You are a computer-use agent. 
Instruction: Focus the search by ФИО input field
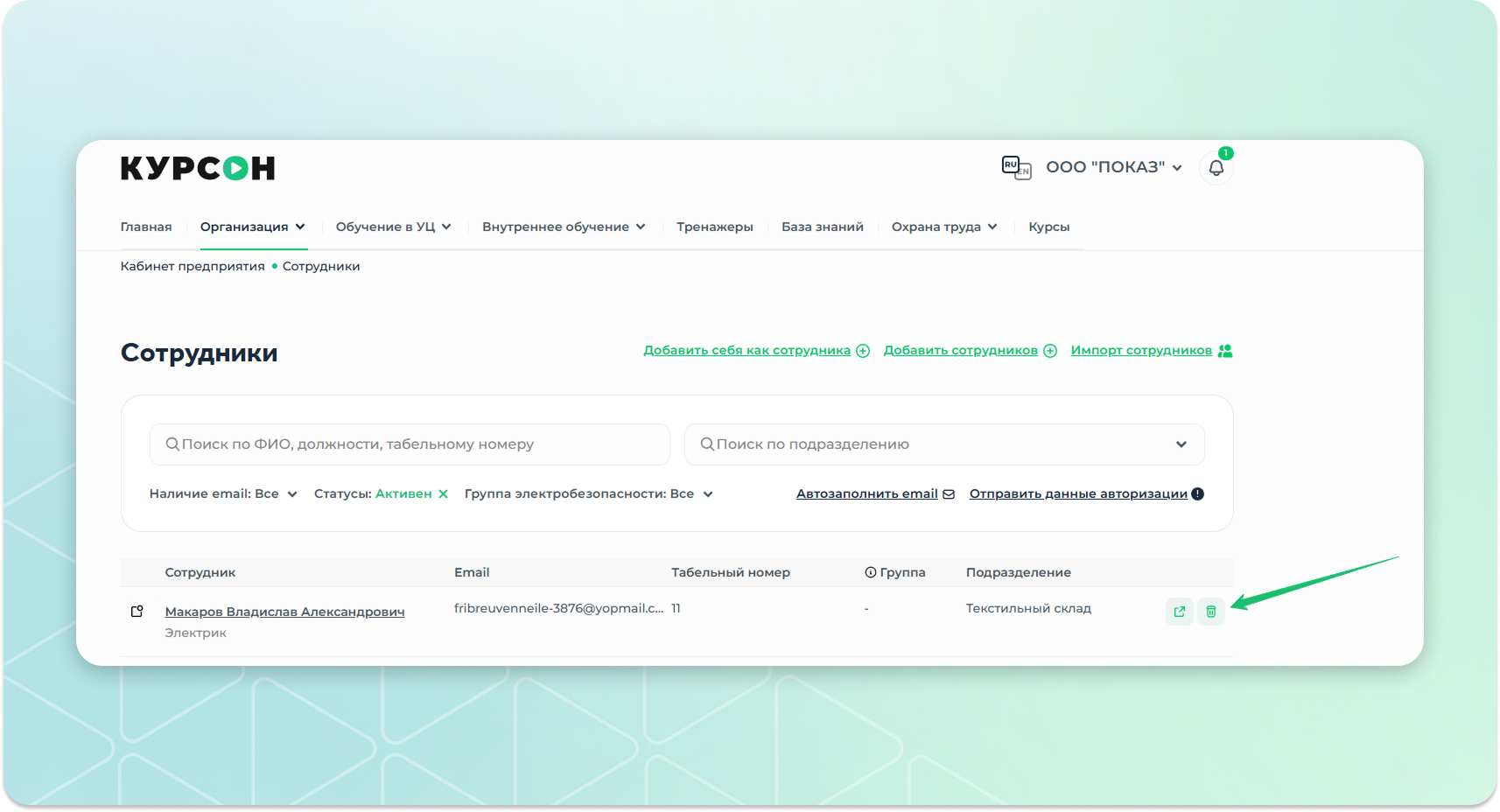tap(410, 444)
